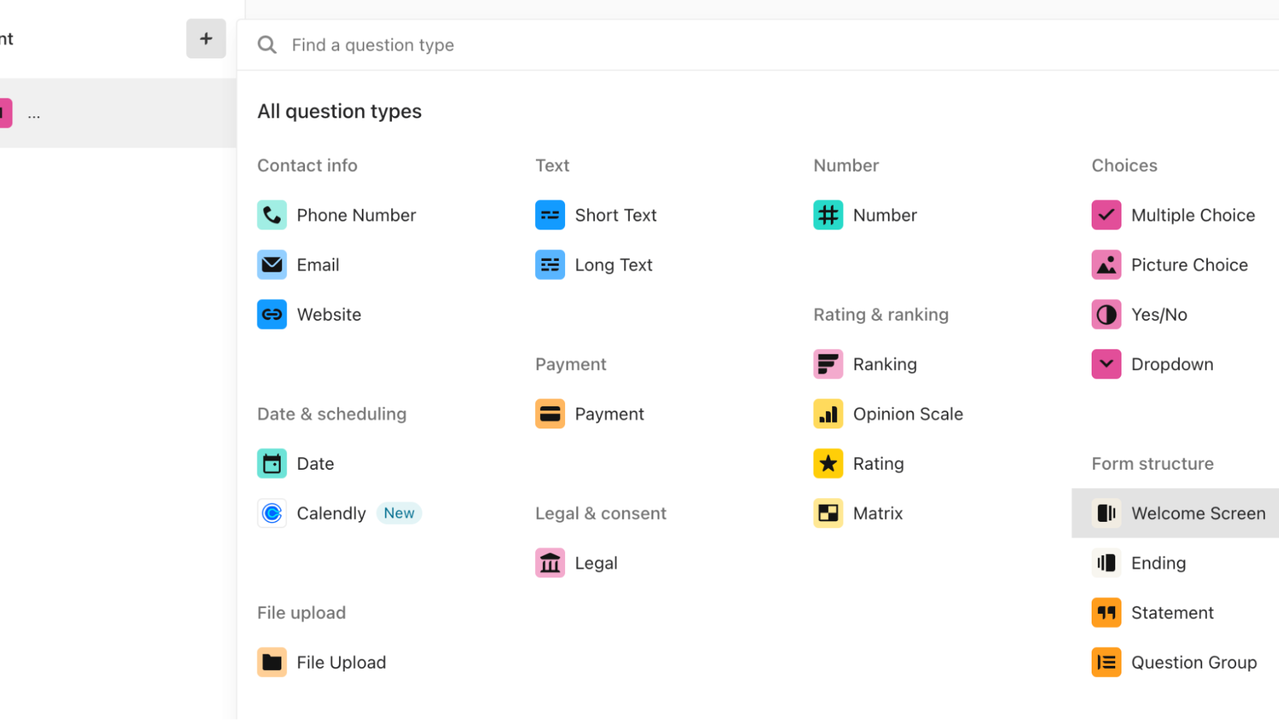Image resolution: width=1279 pixels, height=720 pixels.
Task: Choose the Opinion Scale bar icon
Action: (828, 414)
